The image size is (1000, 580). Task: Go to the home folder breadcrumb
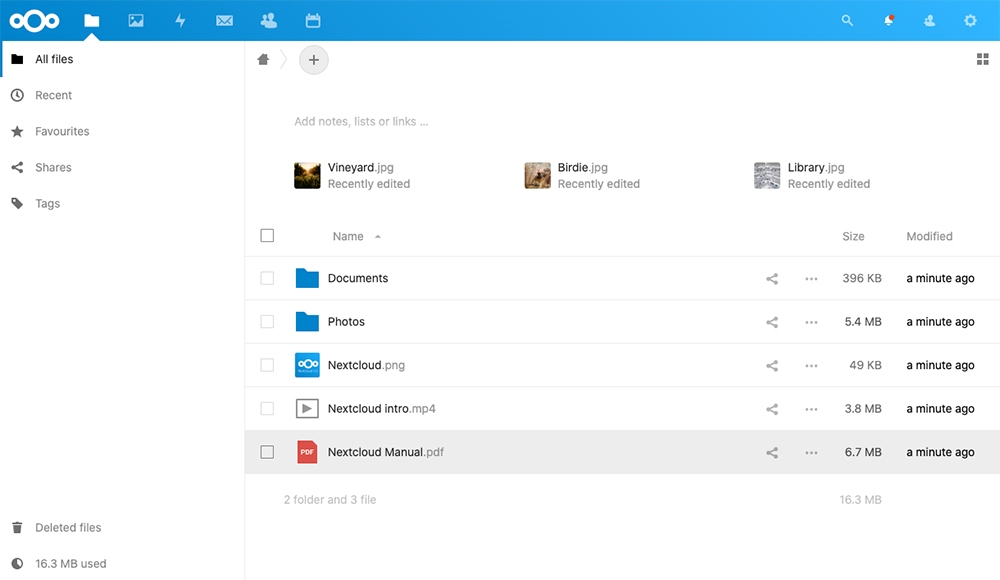tap(263, 59)
